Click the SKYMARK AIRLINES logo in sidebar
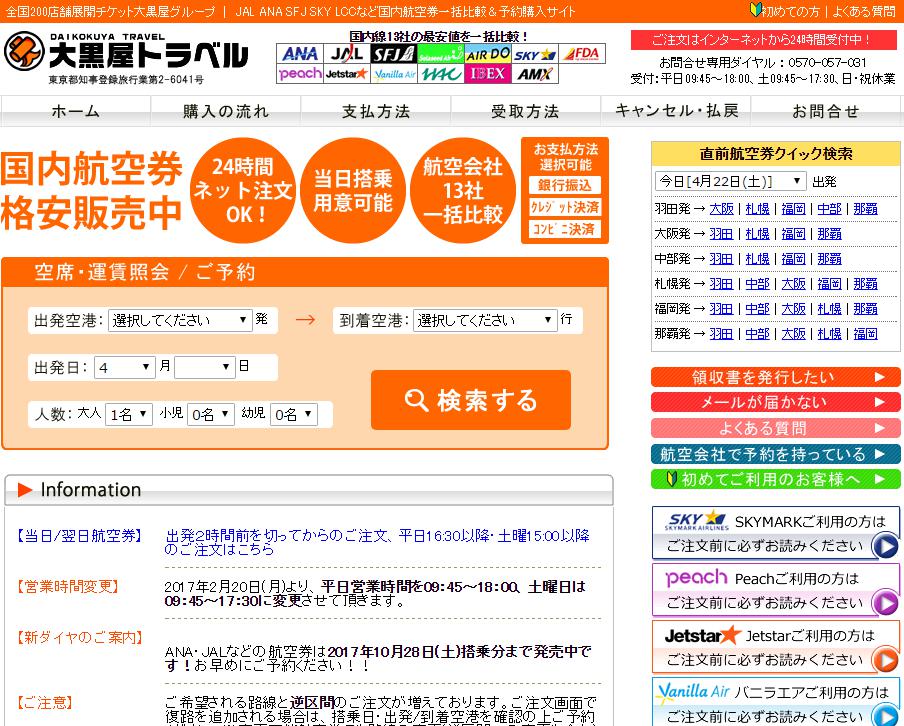The width and height of the screenshot is (904, 726). tap(696, 521)
